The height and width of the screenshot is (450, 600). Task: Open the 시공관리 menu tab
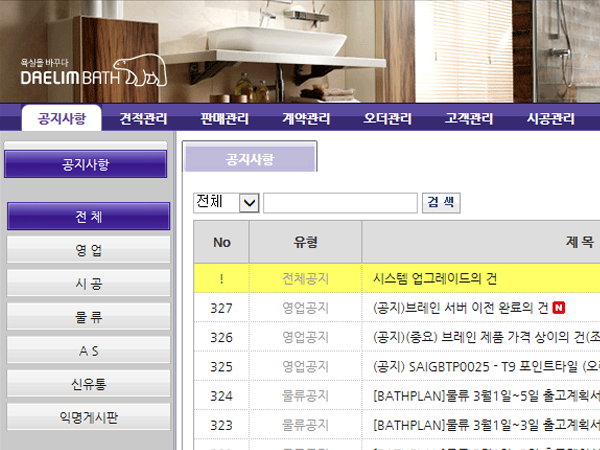click(551, 118)
